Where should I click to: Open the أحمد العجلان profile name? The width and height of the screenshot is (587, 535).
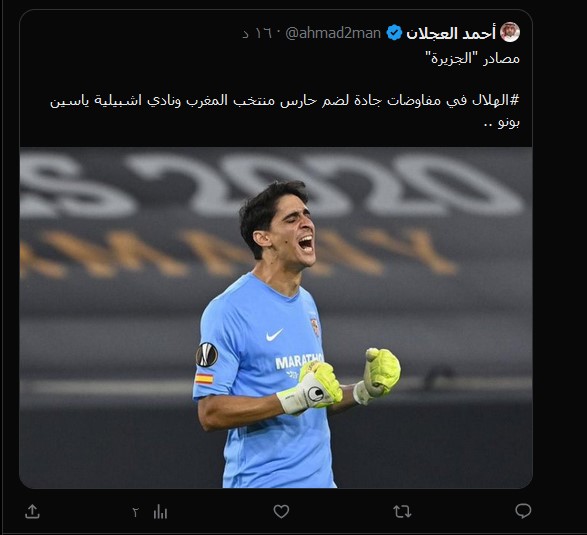[451, 33]
